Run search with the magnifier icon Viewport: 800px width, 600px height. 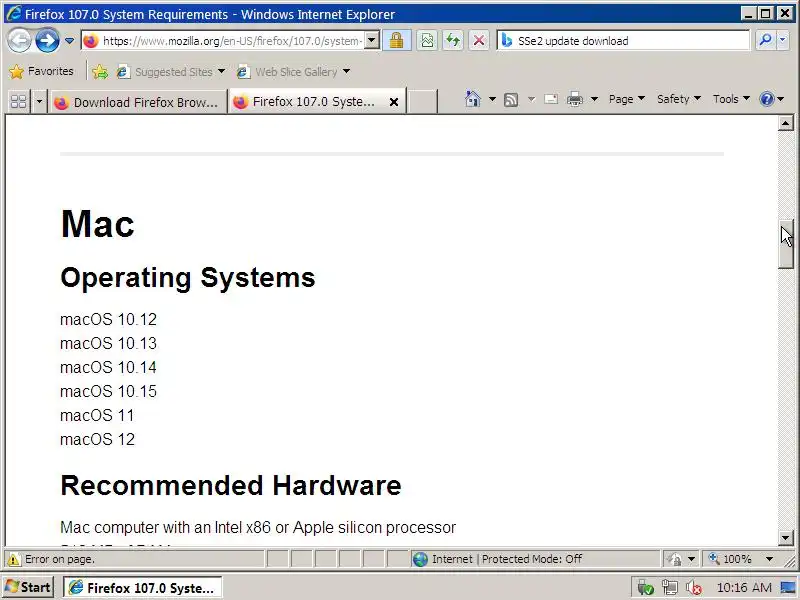click(x=764, y=40)
